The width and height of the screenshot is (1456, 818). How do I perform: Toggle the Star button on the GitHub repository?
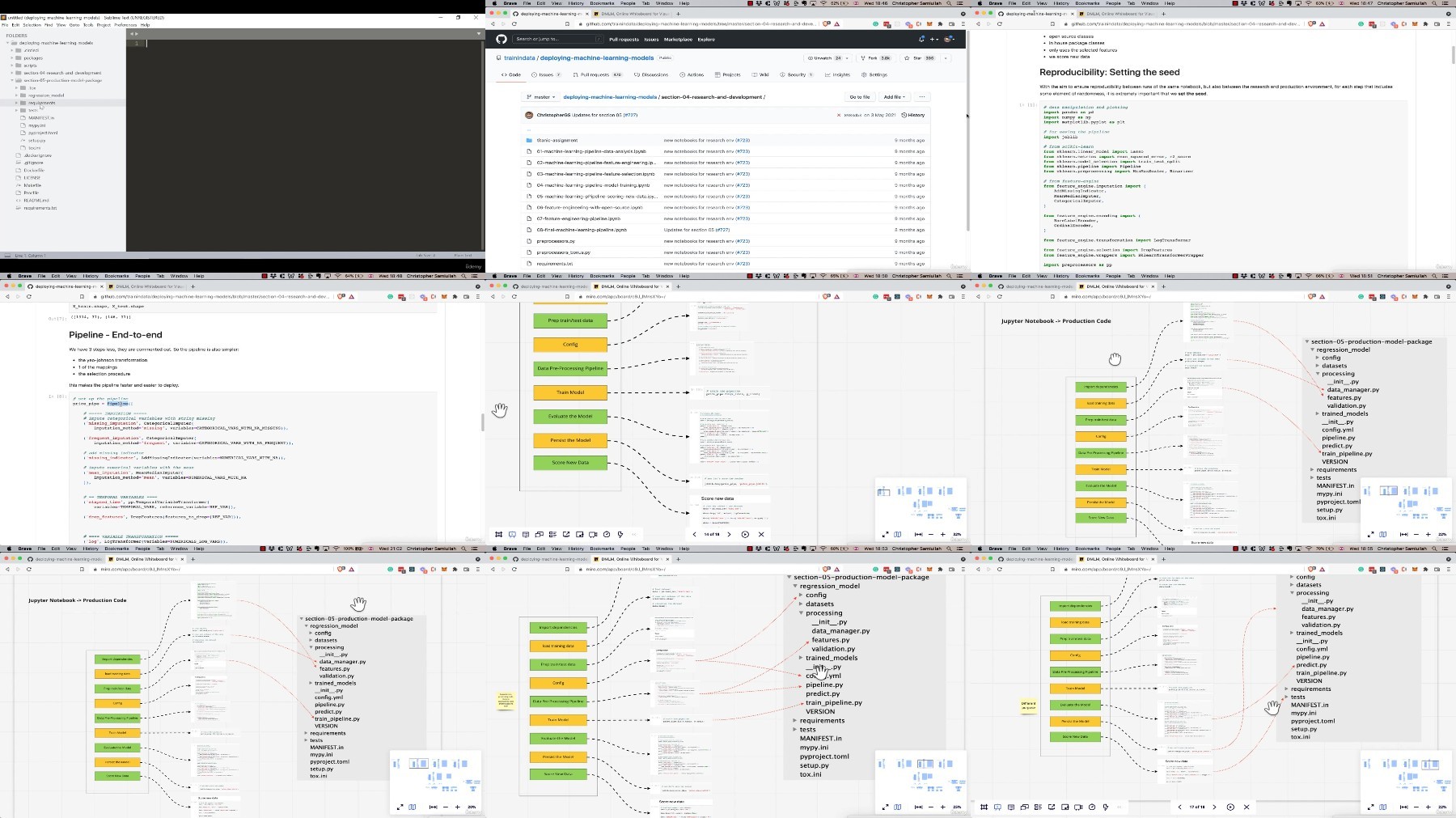coord(920,58)
